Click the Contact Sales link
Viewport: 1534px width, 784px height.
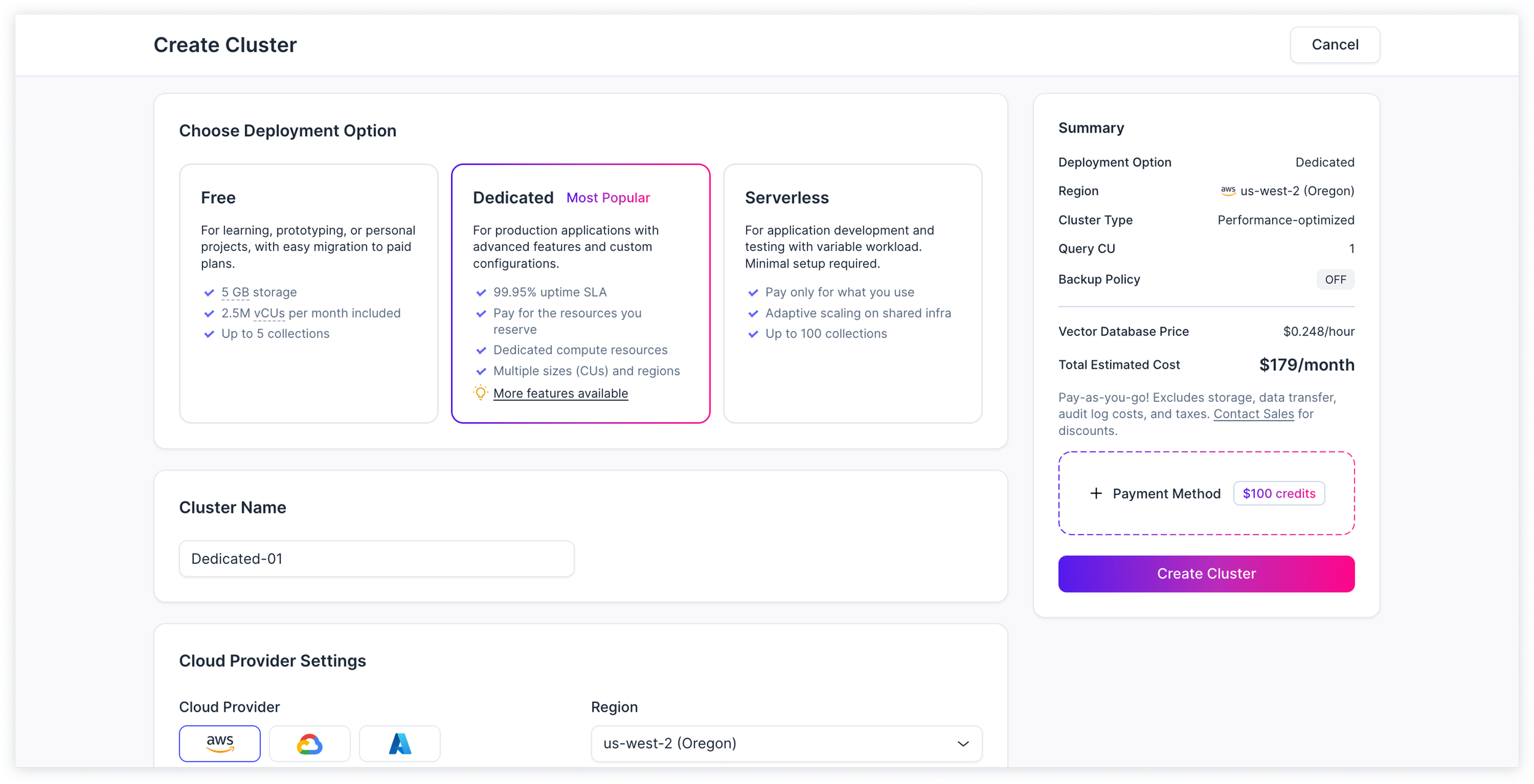coord(1253,414)
